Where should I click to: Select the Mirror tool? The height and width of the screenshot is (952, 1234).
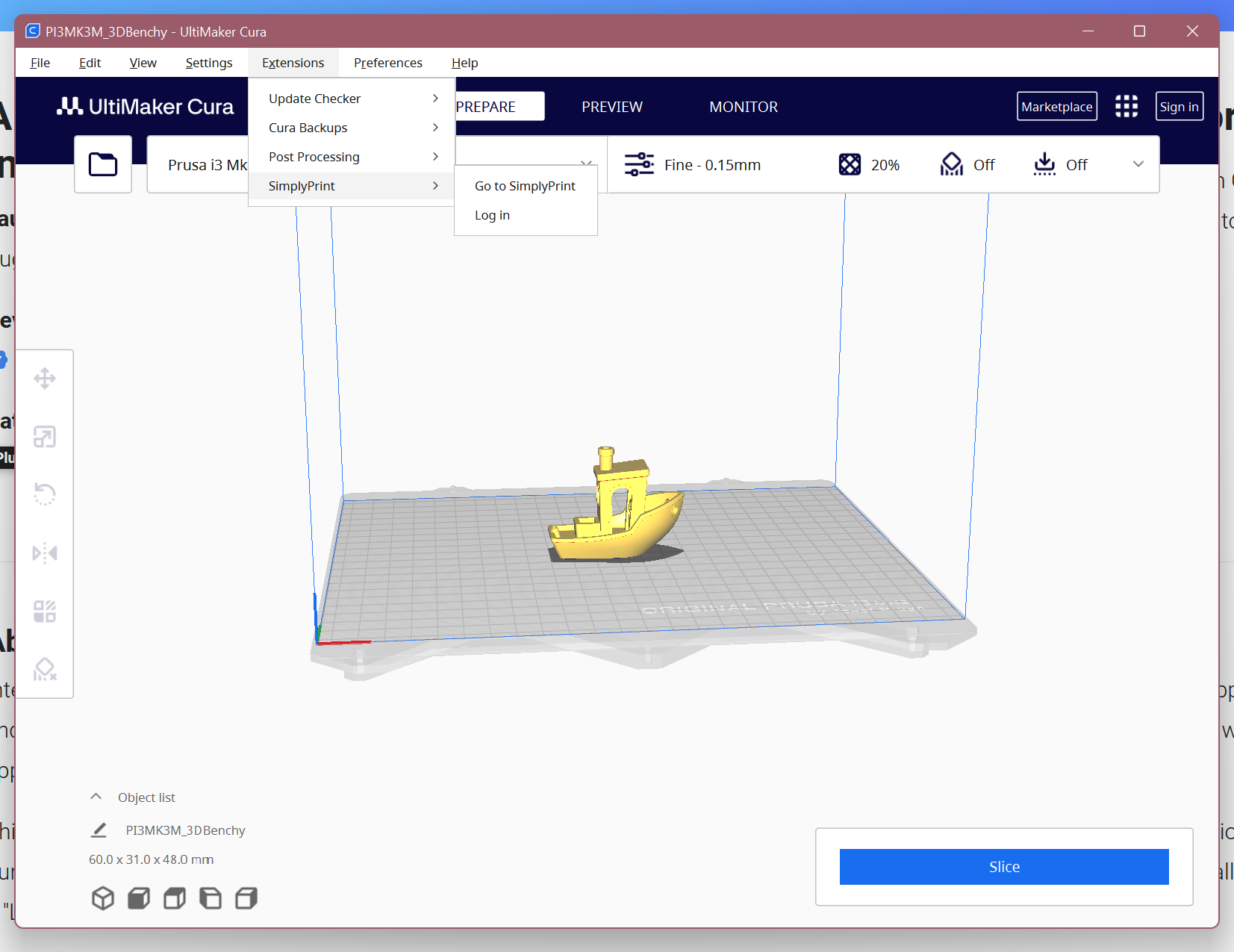[x=45, y=553]
